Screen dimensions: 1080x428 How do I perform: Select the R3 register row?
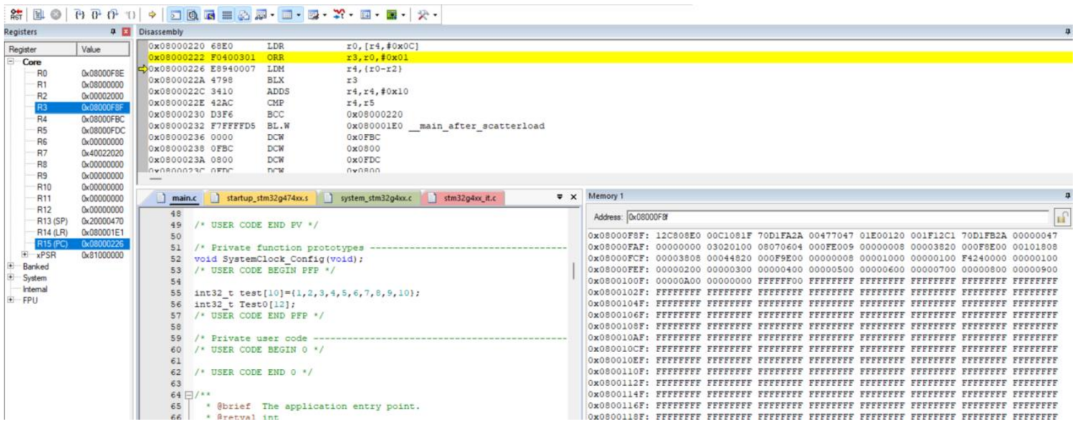pos(81,107)
